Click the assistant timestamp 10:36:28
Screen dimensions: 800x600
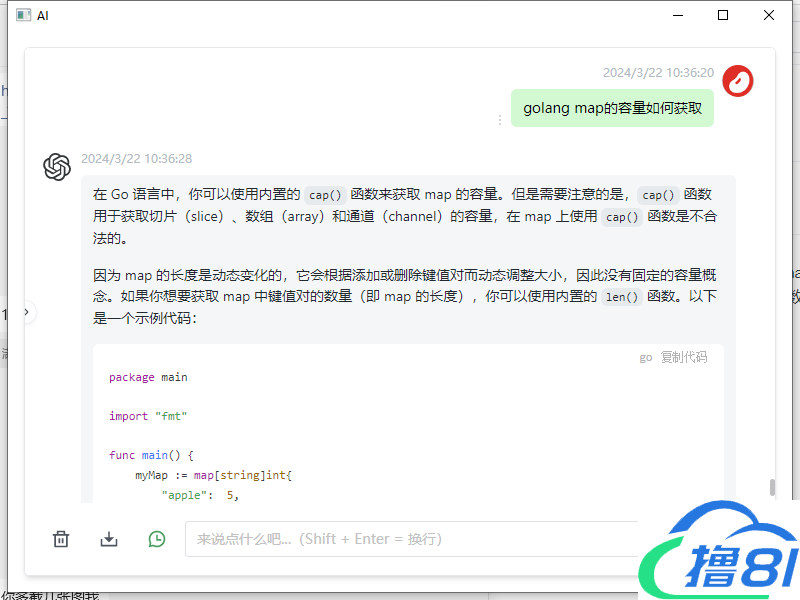136,159
